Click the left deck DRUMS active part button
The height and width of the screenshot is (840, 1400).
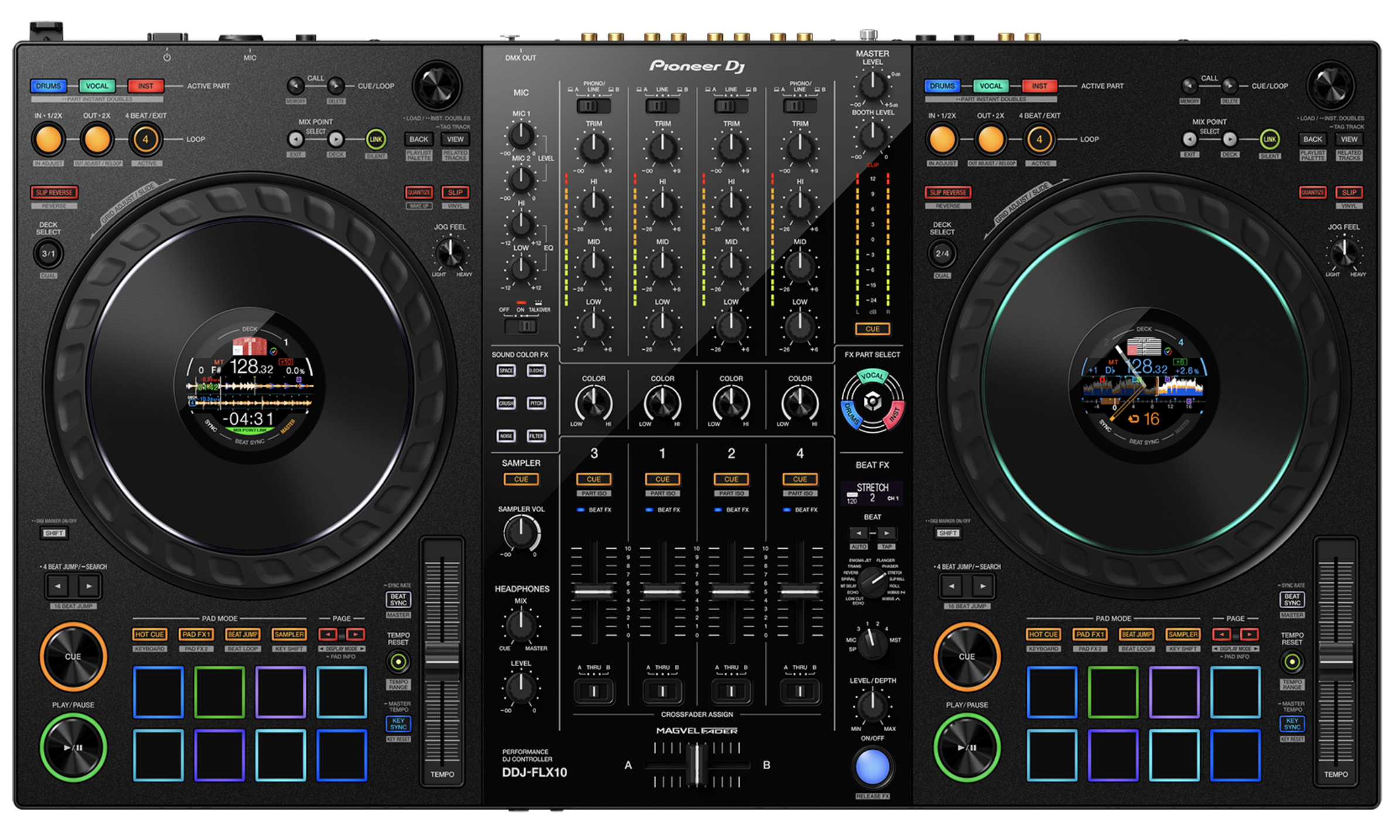49,86
